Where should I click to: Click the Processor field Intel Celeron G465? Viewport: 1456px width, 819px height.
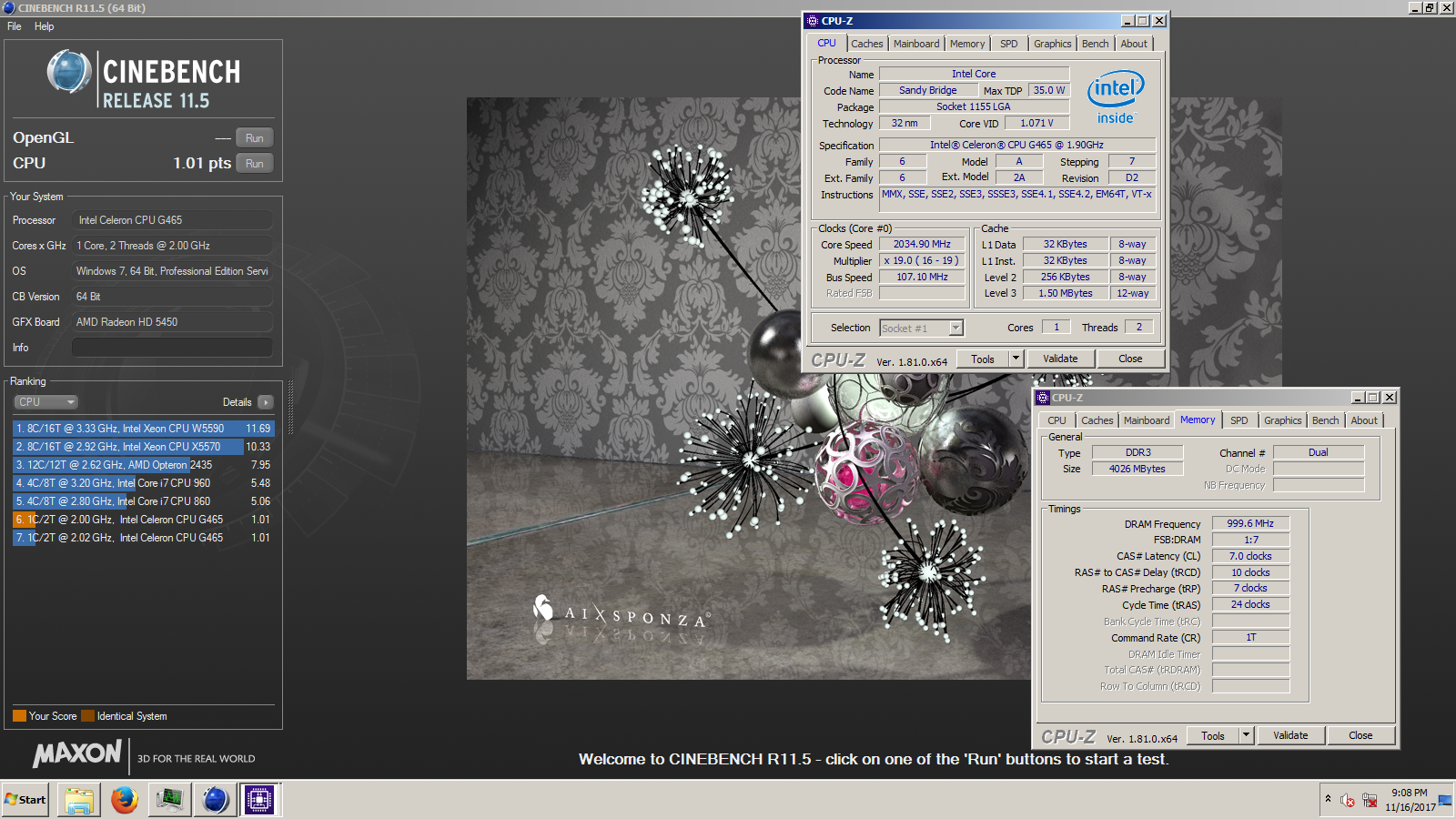(x=172, y=220)
